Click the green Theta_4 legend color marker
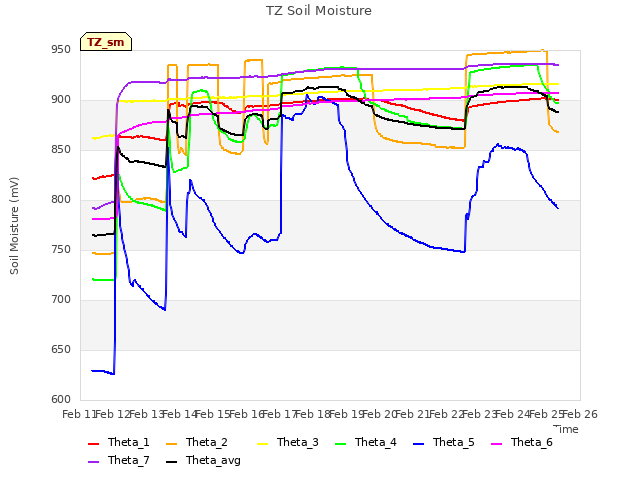 pyautogui.click(x=340, y=444)
